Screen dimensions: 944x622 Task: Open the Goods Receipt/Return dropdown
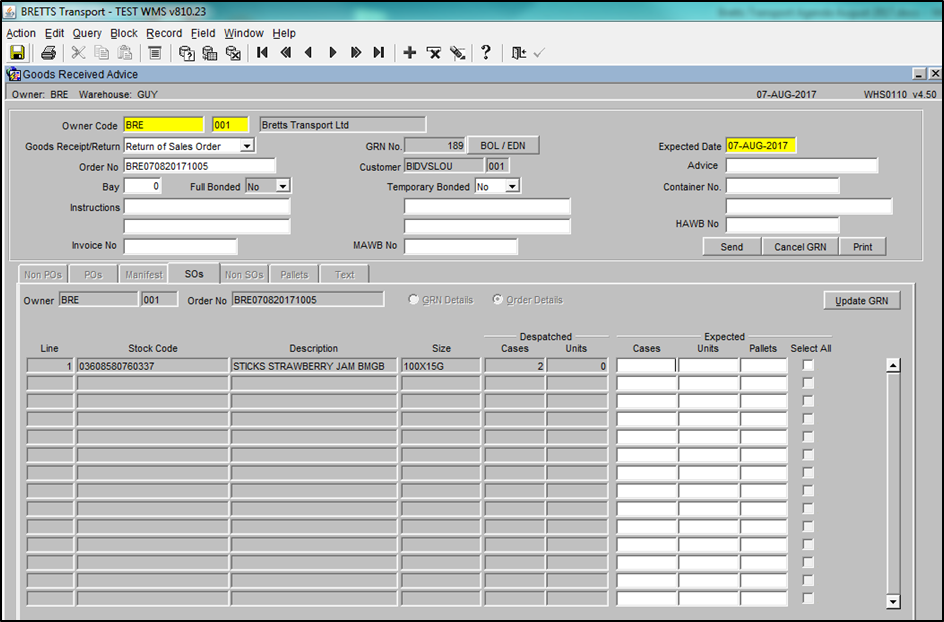click(x=247, y=146)
